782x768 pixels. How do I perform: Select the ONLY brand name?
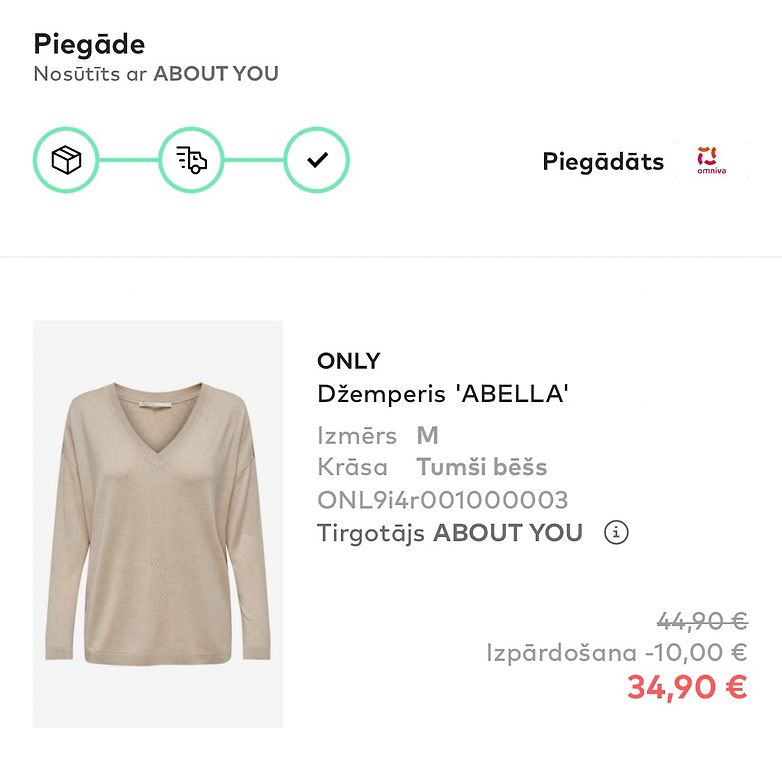pos(349,361)
